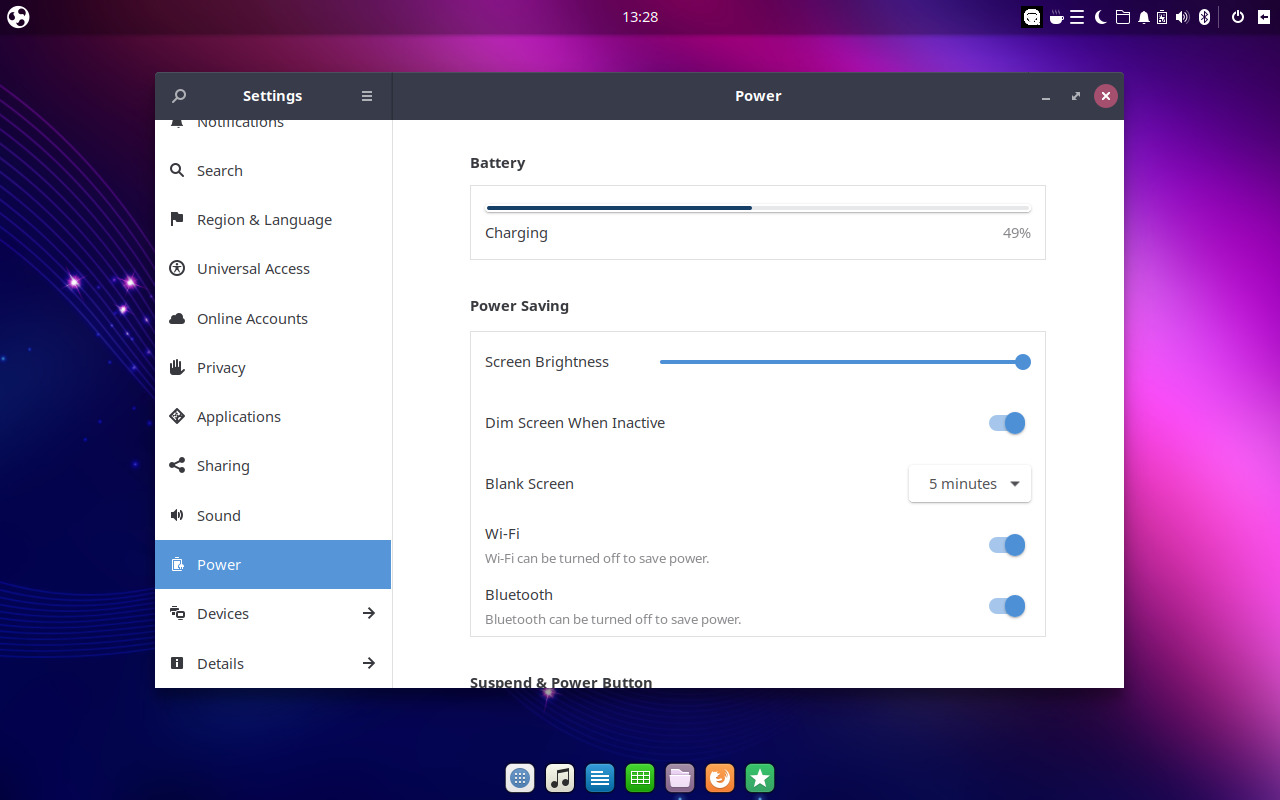Open the Settings hamburger menu
Viewport: 1280px width, 800px height.
point(366,95)
